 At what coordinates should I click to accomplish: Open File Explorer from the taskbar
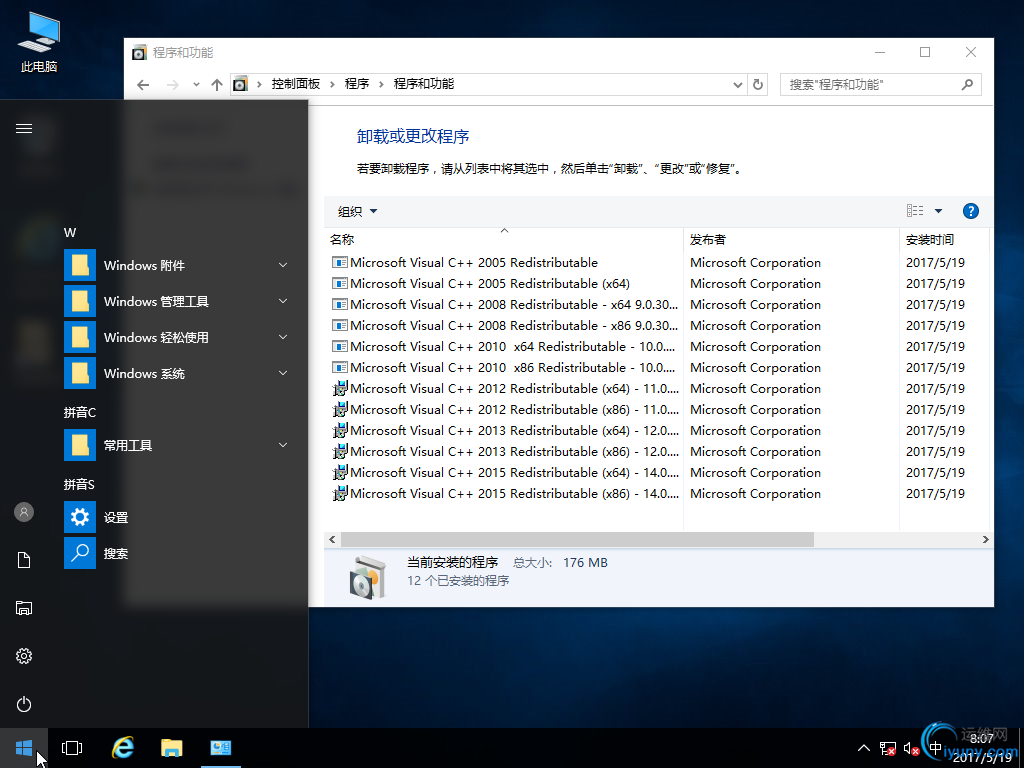[x=172, y=748]
